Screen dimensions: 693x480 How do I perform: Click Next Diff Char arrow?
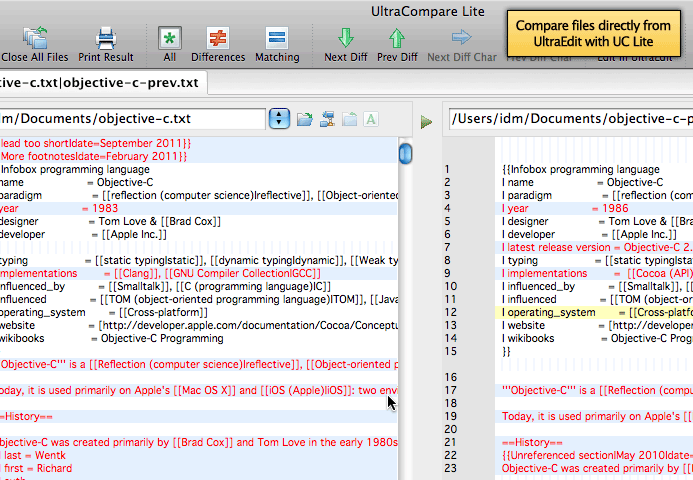click(461, 37)
